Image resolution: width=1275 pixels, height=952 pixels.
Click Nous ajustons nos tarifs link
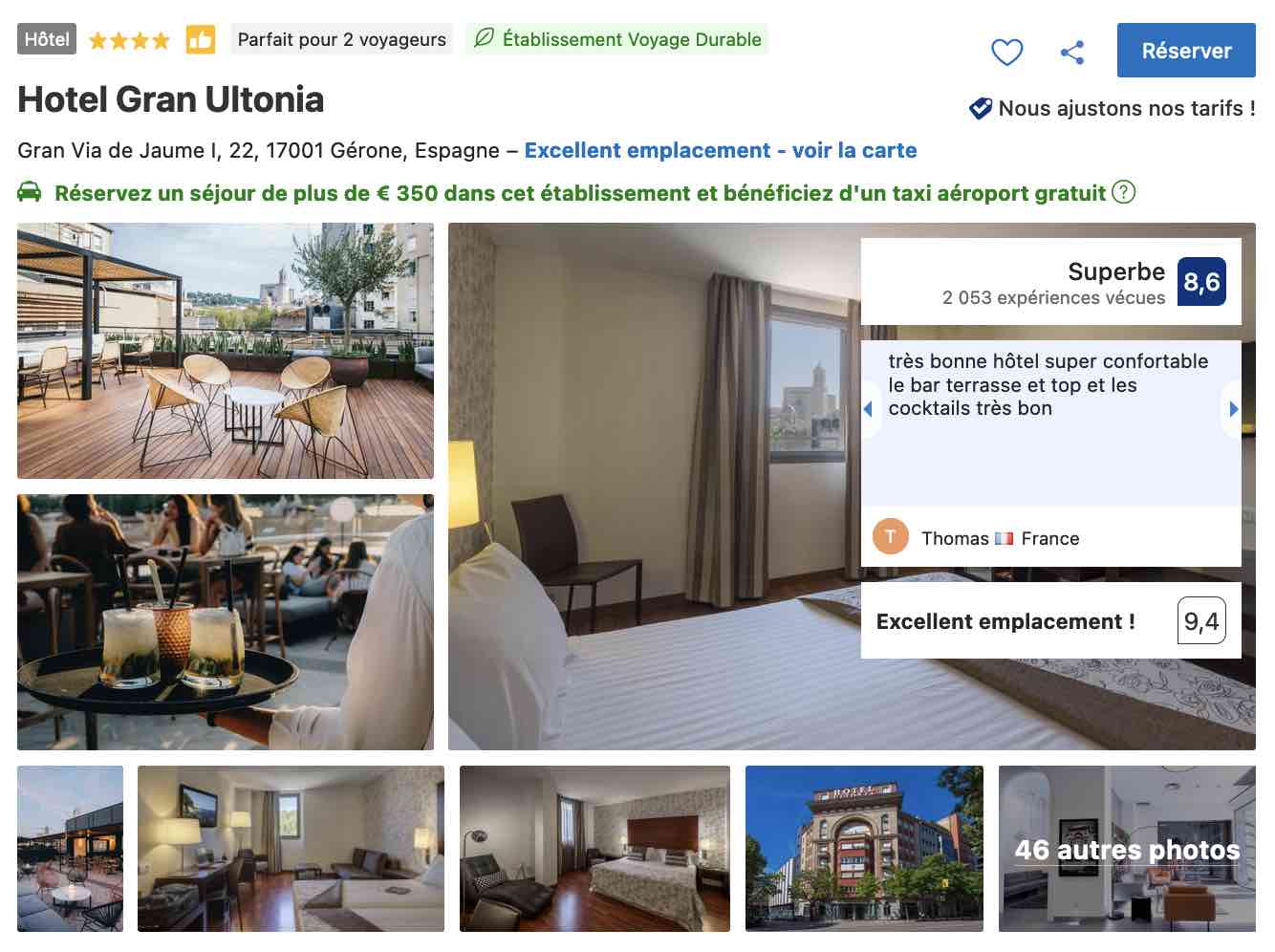coord(1127,108)
